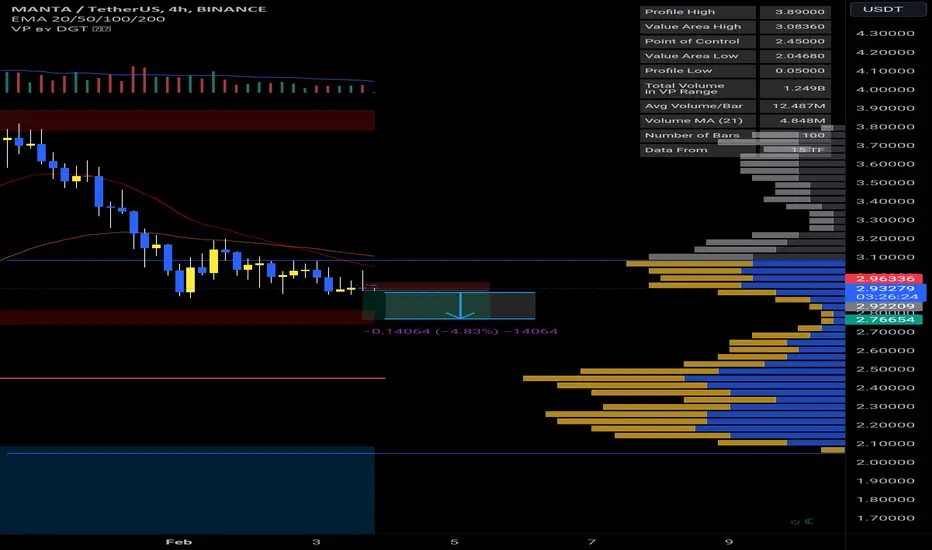Click the 3 date label on time axis
The height and width of the screenshot is (550, 932).
pos(316,542)
